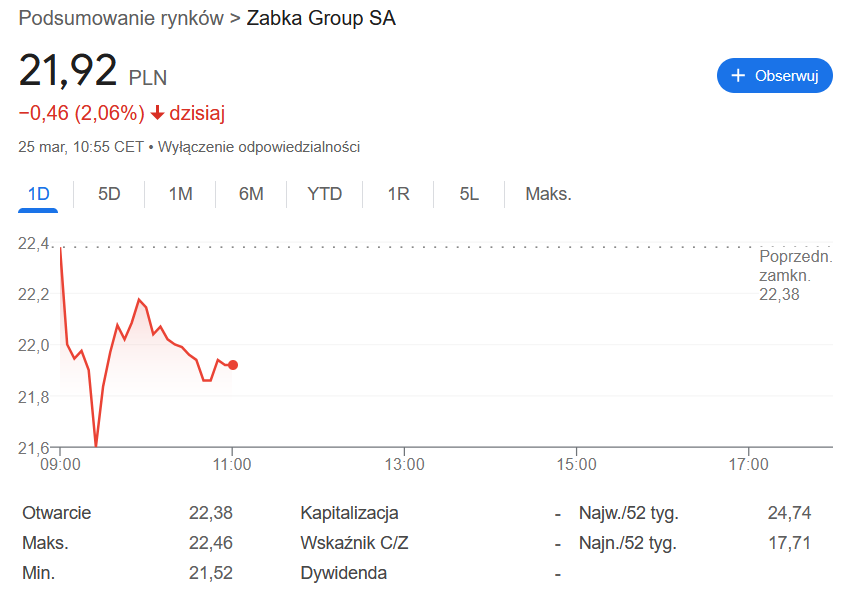This screenshot has width=854, height=596.
Task: Follow the stock with the Obserwuj button
Action: (x=774, y=75)
